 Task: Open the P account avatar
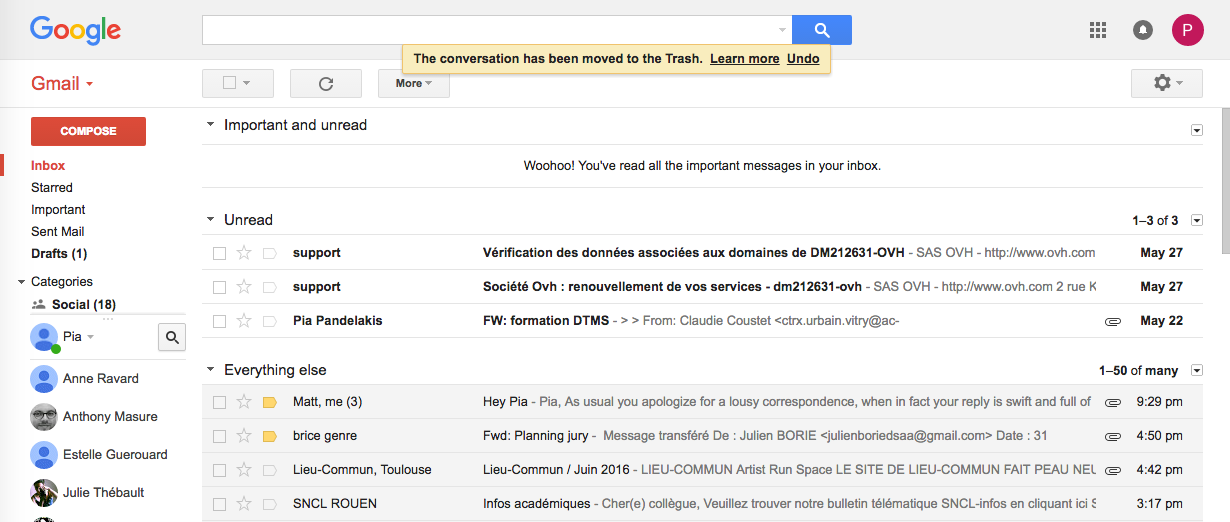pos(1187,30)
